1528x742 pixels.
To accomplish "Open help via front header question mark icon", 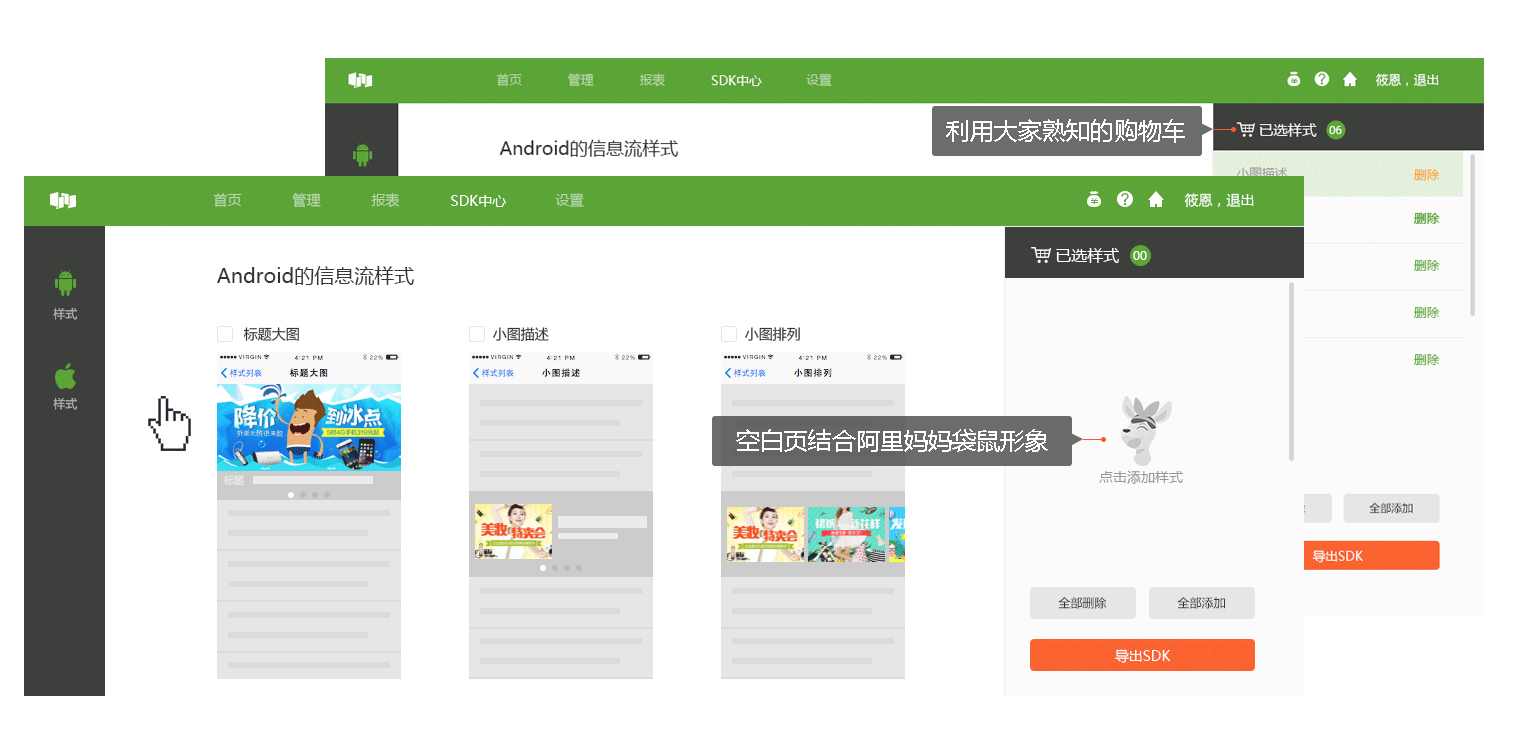I will [1125, 200].
